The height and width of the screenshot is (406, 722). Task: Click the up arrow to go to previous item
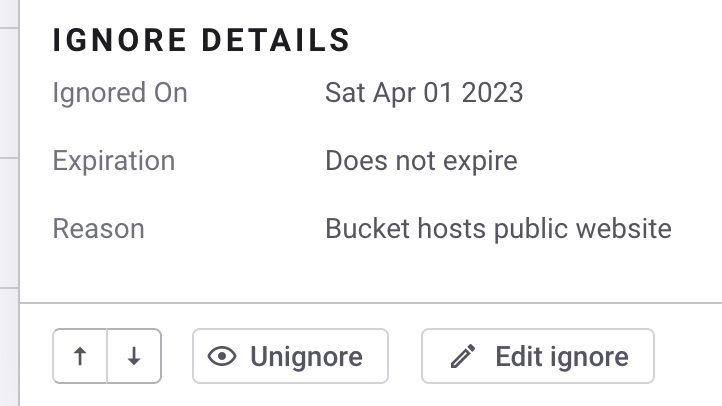80,357
